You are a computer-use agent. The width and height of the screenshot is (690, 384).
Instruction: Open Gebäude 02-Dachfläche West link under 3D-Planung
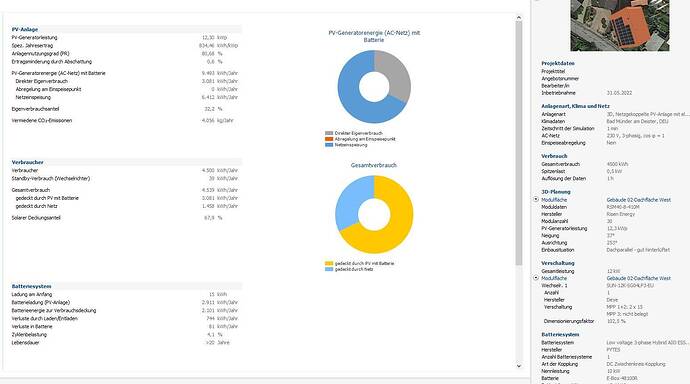pyautogui.click(x=639, y=200)
